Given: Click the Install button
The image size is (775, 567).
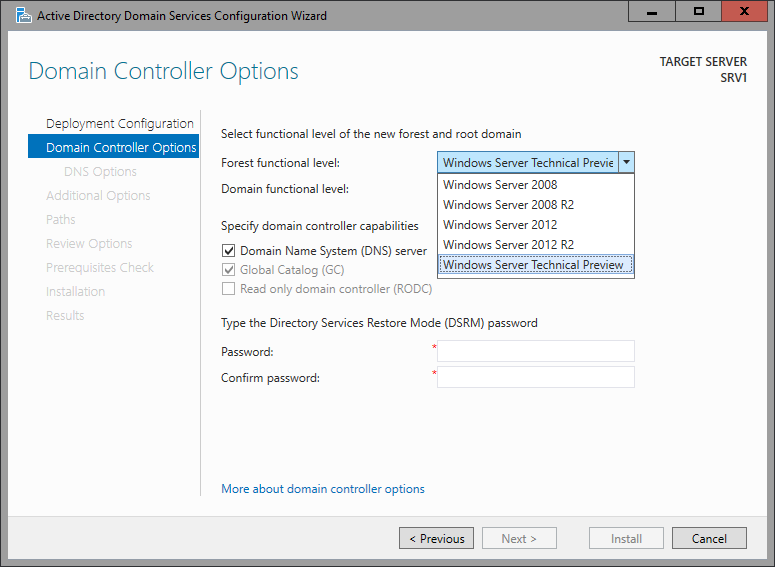Looking at the screenshot, I should point(626,538).
